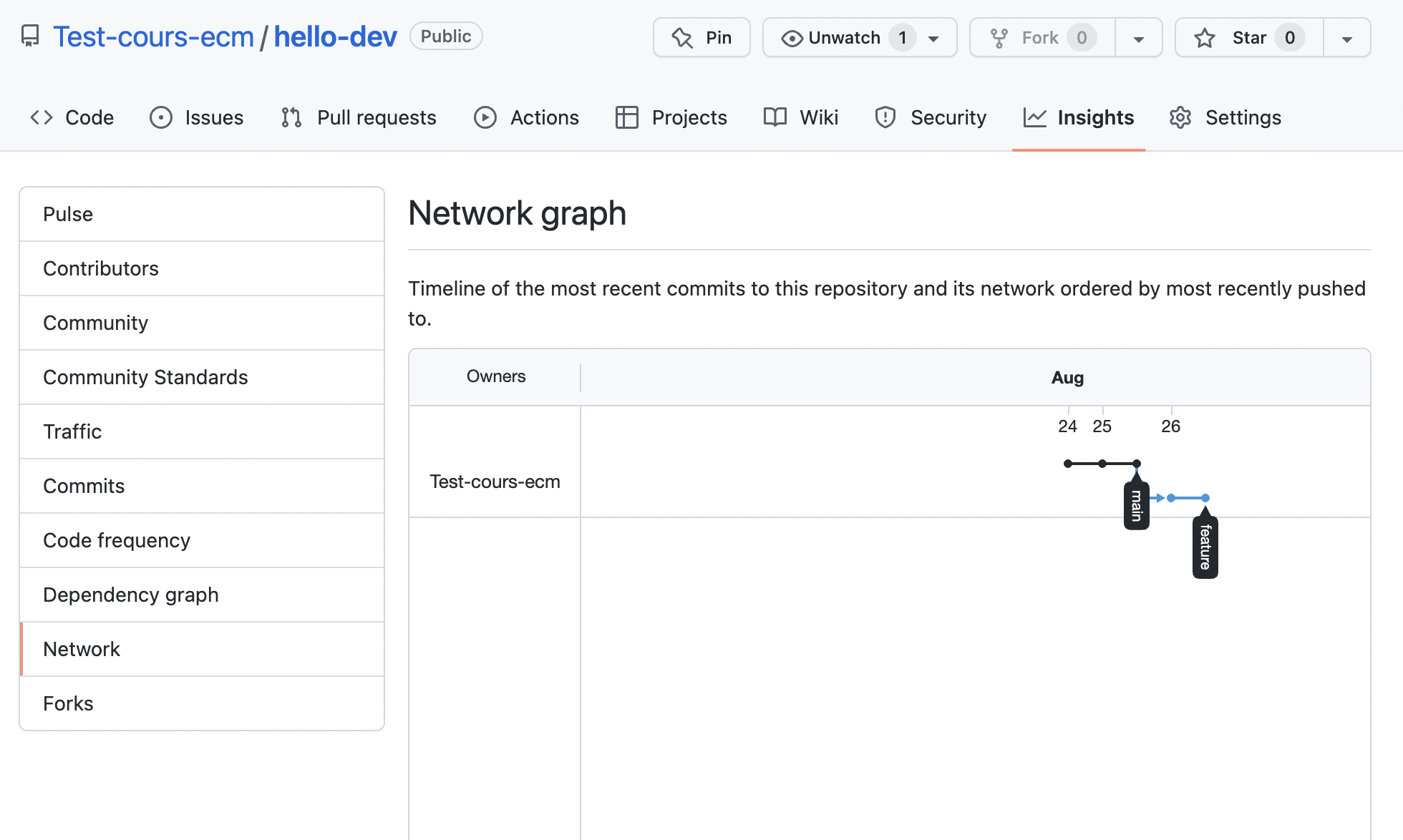Click the Test-cours-ecm owner link in header
Viewport: 1403px width, 840px height.
(x=154, y=36)
